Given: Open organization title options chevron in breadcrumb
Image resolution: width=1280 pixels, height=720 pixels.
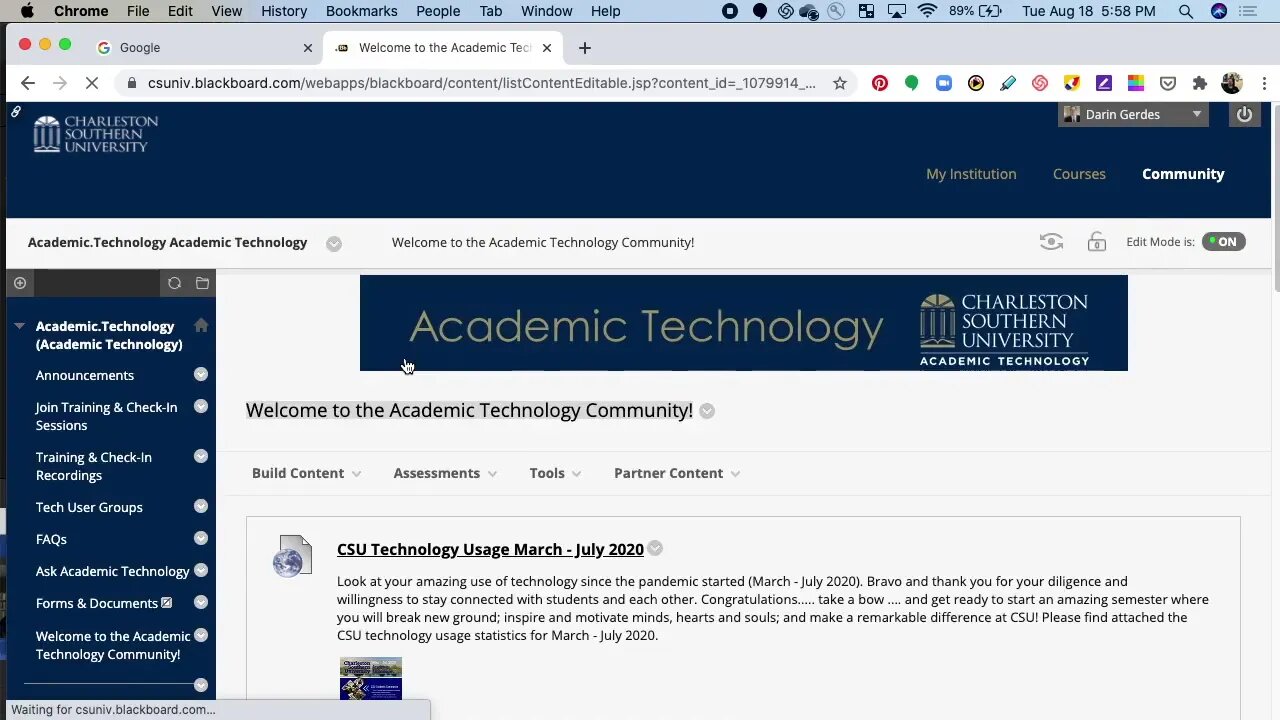Looking at the screenshot, I should 334,243.
